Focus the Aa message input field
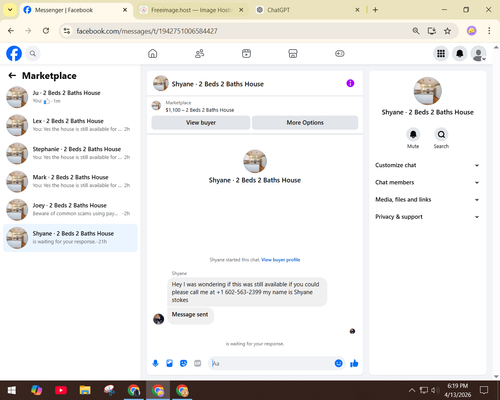 (272, 363)
